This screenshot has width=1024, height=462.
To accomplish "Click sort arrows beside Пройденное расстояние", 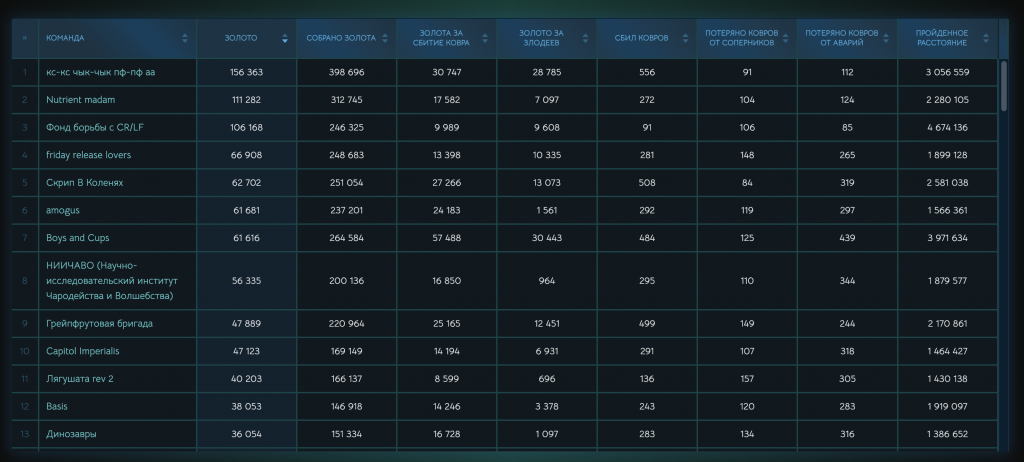I will (986, 38).
